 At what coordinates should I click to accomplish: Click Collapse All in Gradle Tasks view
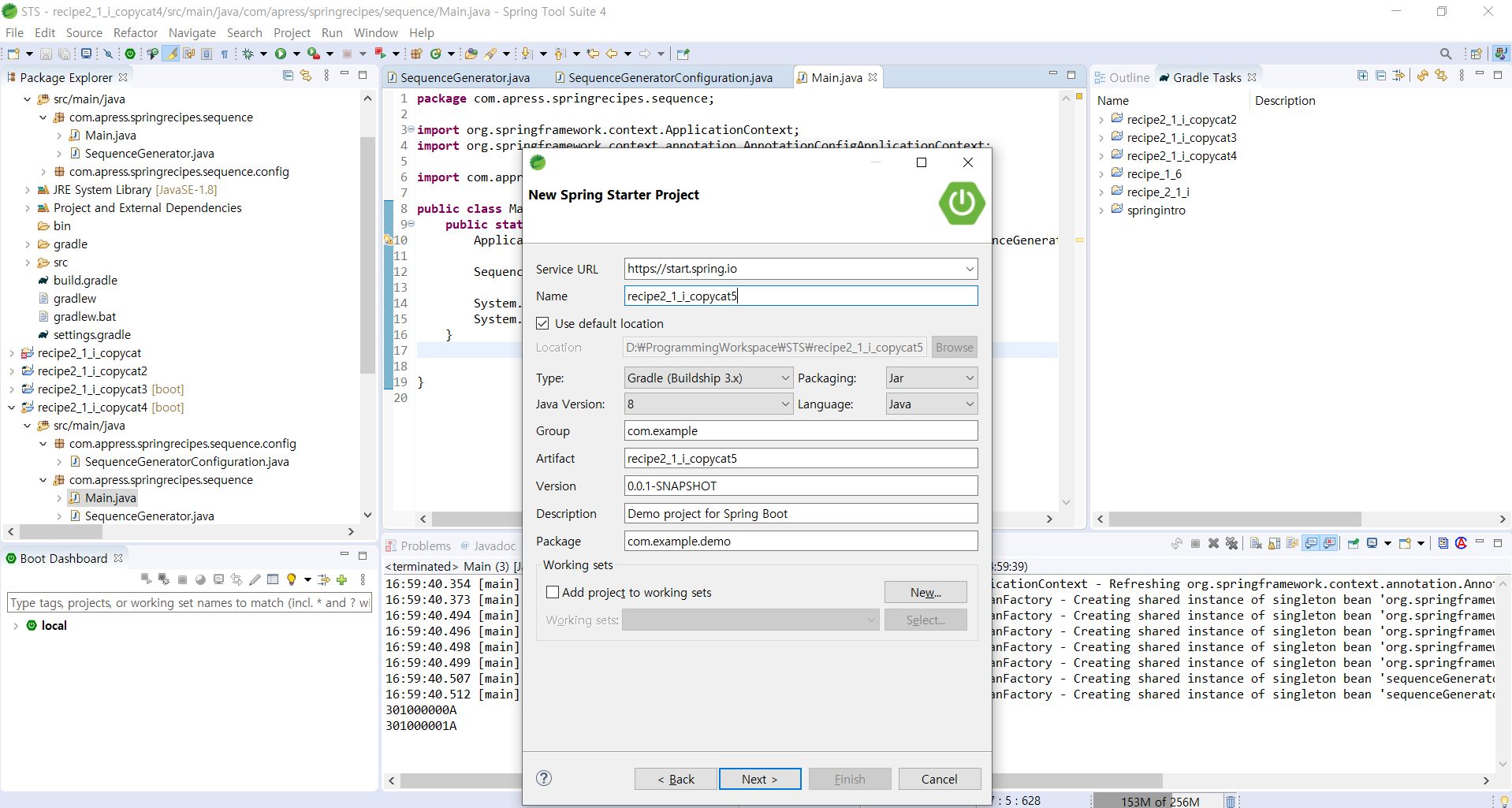[x=1380, y=76]
